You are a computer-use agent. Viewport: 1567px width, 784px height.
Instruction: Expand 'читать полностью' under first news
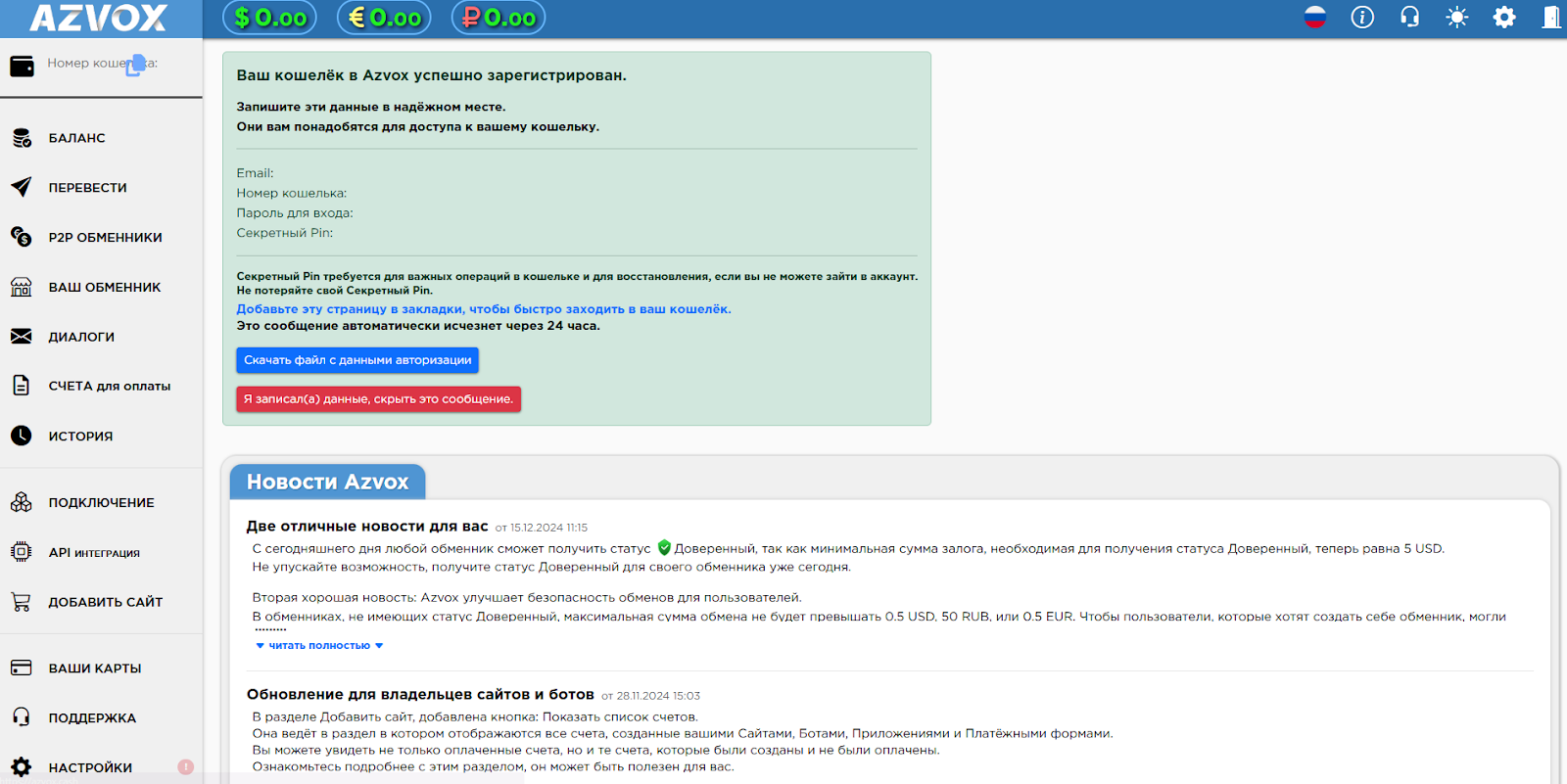[x=319, y=645]
